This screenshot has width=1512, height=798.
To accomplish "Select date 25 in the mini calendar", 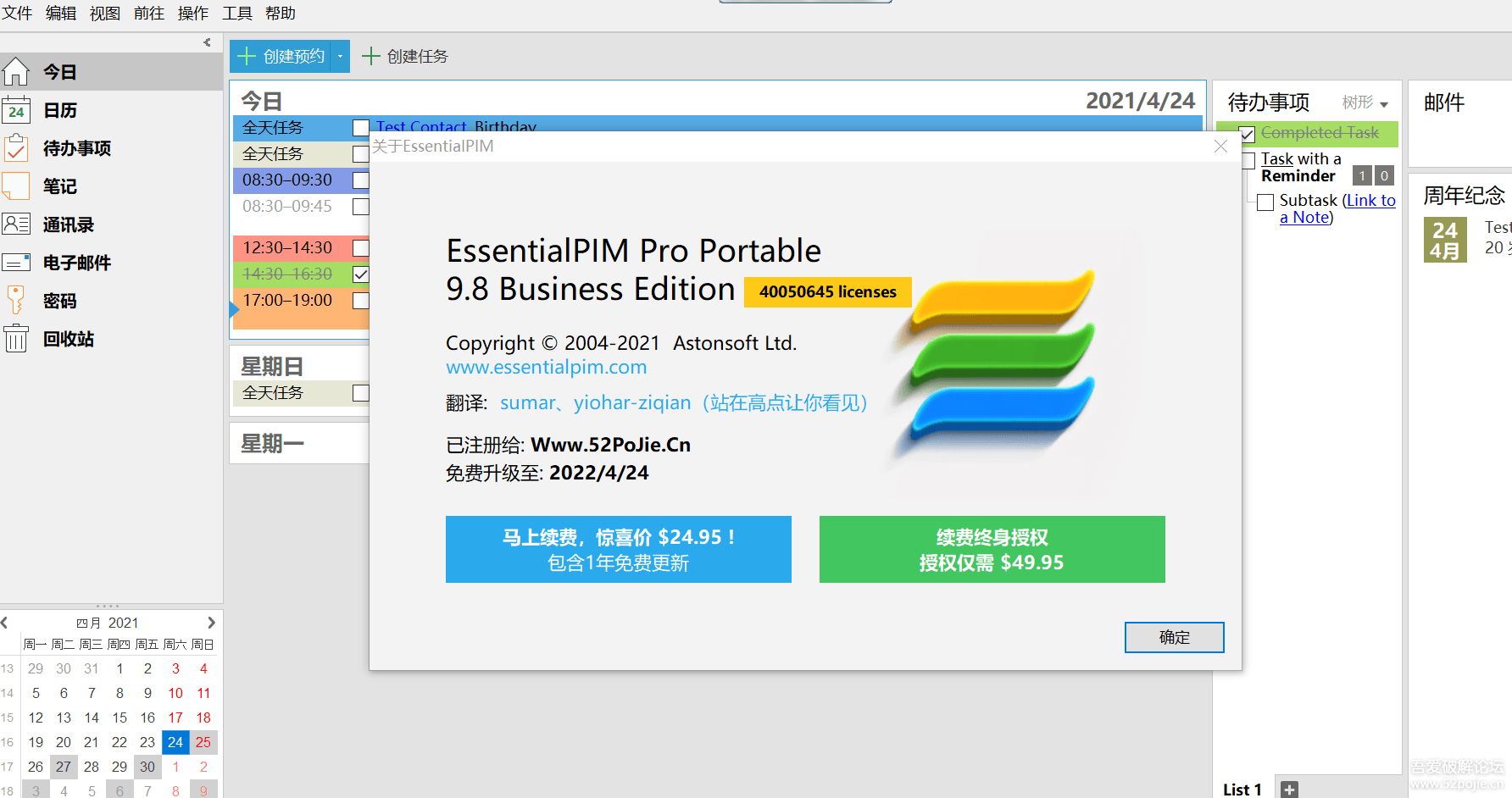I will 203,742.
